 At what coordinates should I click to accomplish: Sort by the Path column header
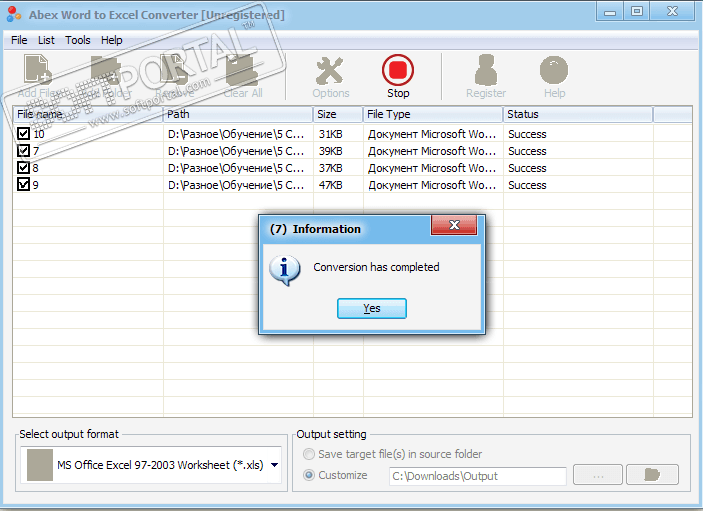click(x=238, y=114)
